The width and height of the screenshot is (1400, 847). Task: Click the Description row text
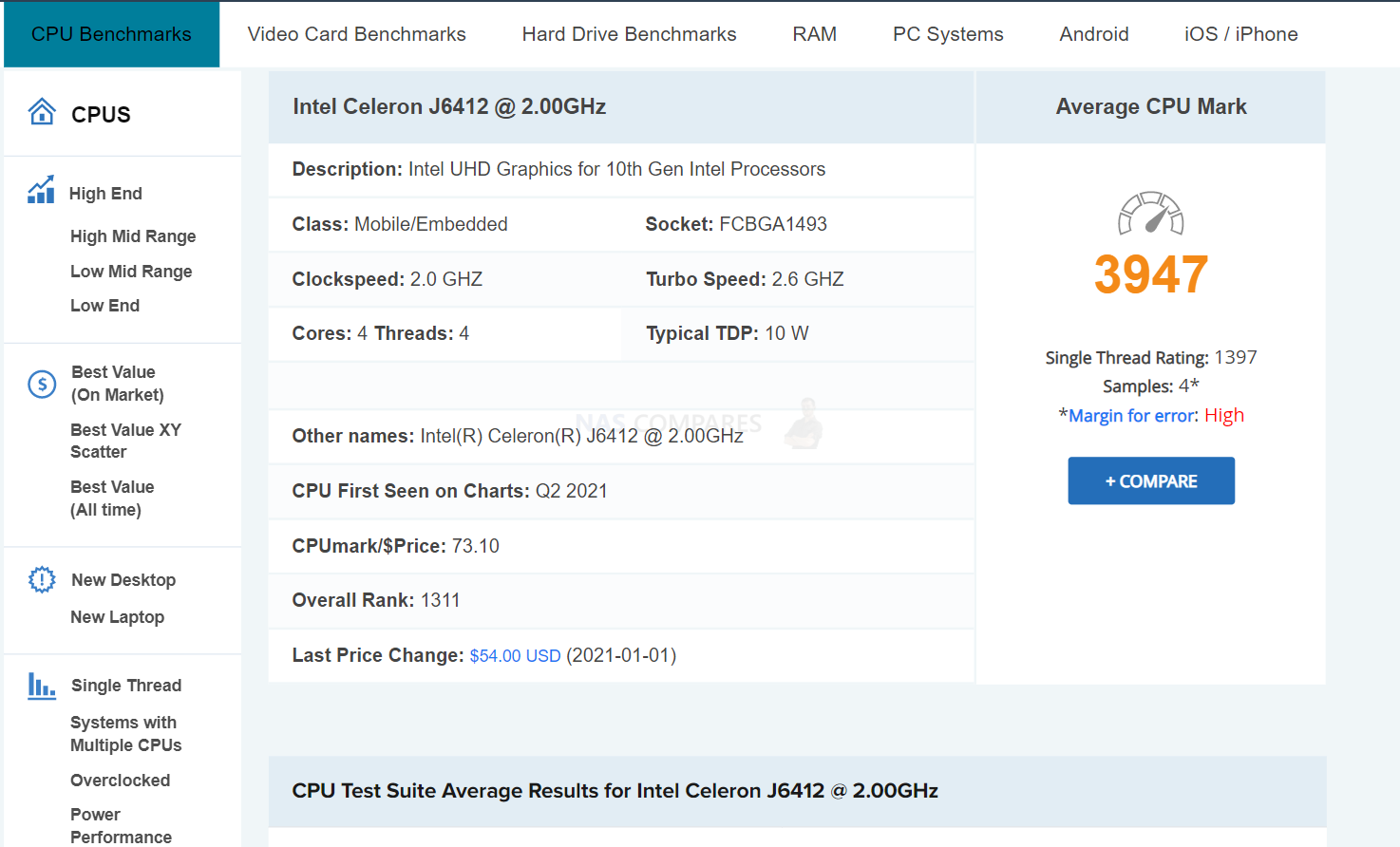pyautogui.click(x=558, y=169)
